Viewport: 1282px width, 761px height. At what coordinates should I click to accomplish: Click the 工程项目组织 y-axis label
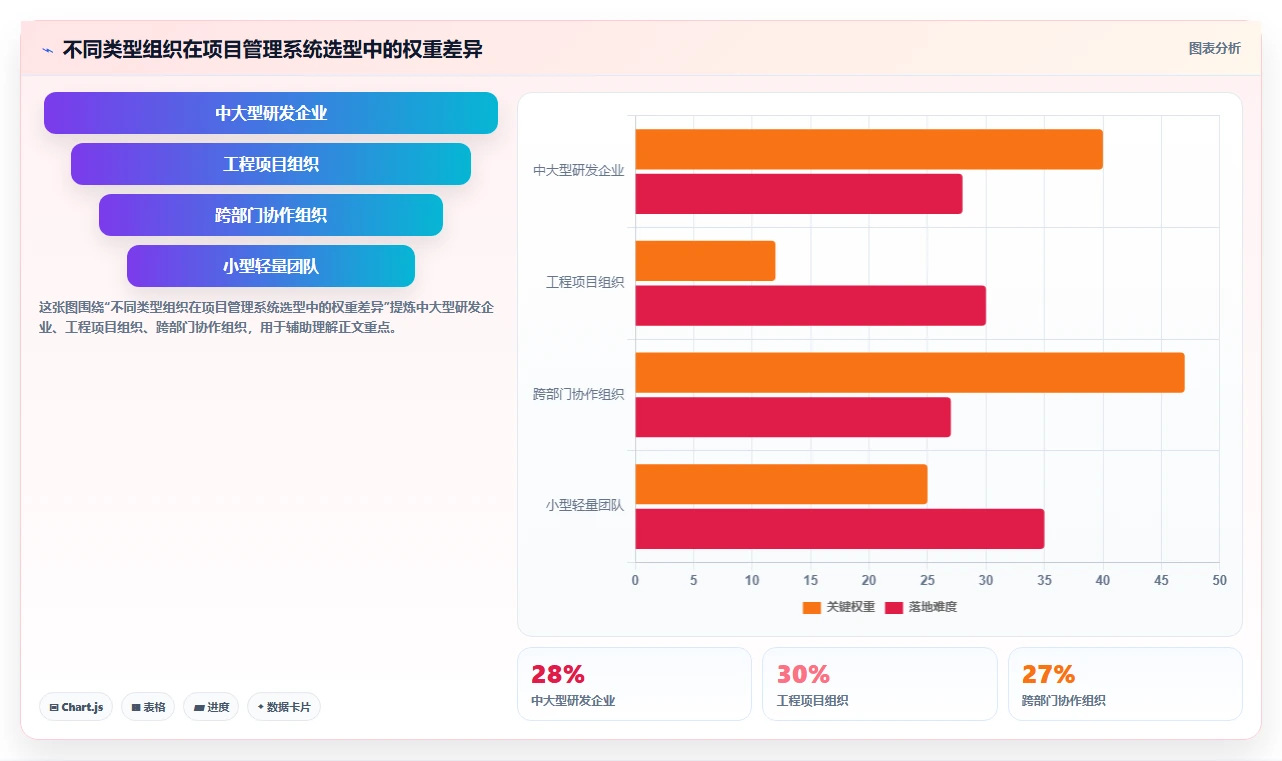coord(585,283)
